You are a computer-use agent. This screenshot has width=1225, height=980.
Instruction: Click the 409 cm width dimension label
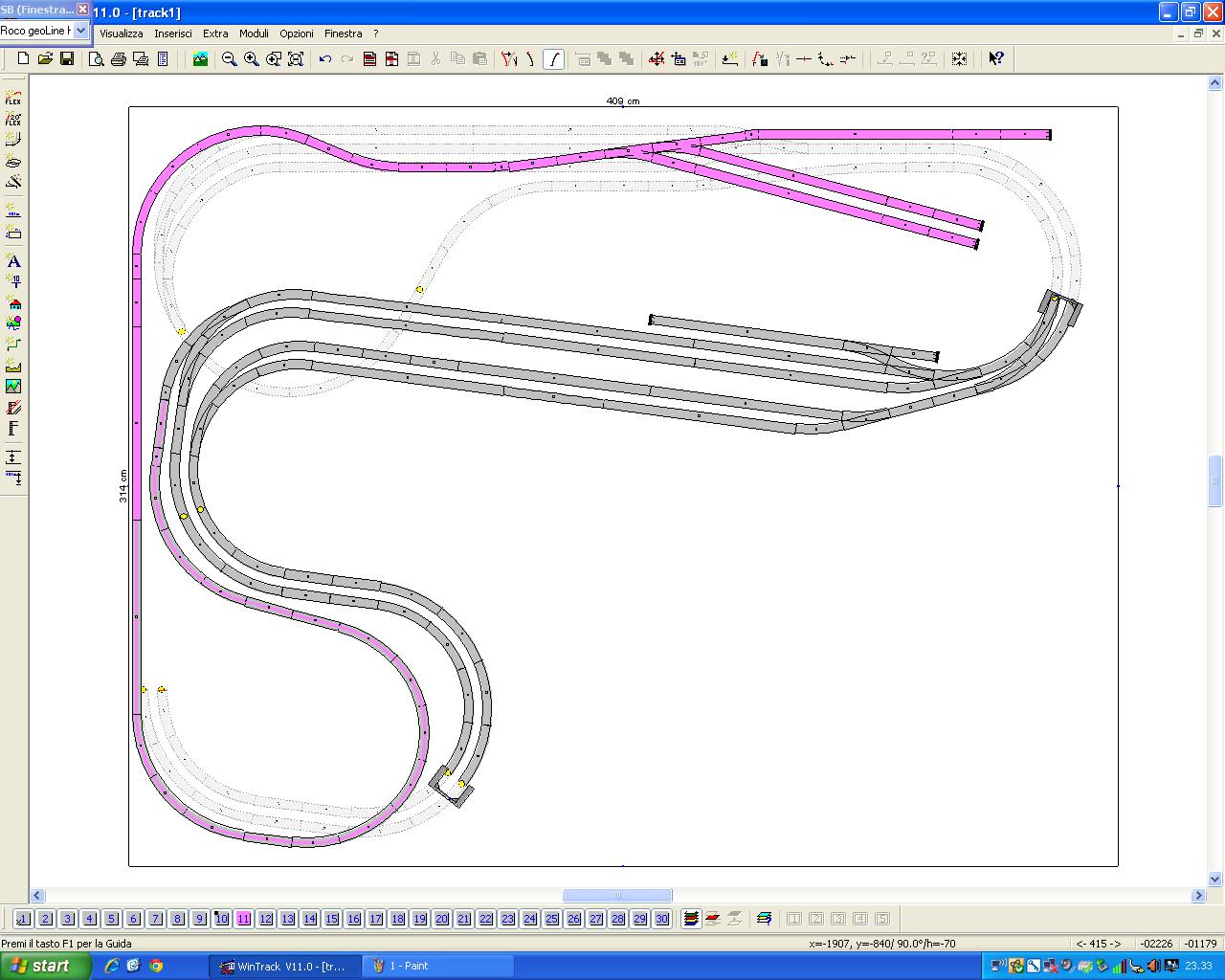tap(622, 100)
